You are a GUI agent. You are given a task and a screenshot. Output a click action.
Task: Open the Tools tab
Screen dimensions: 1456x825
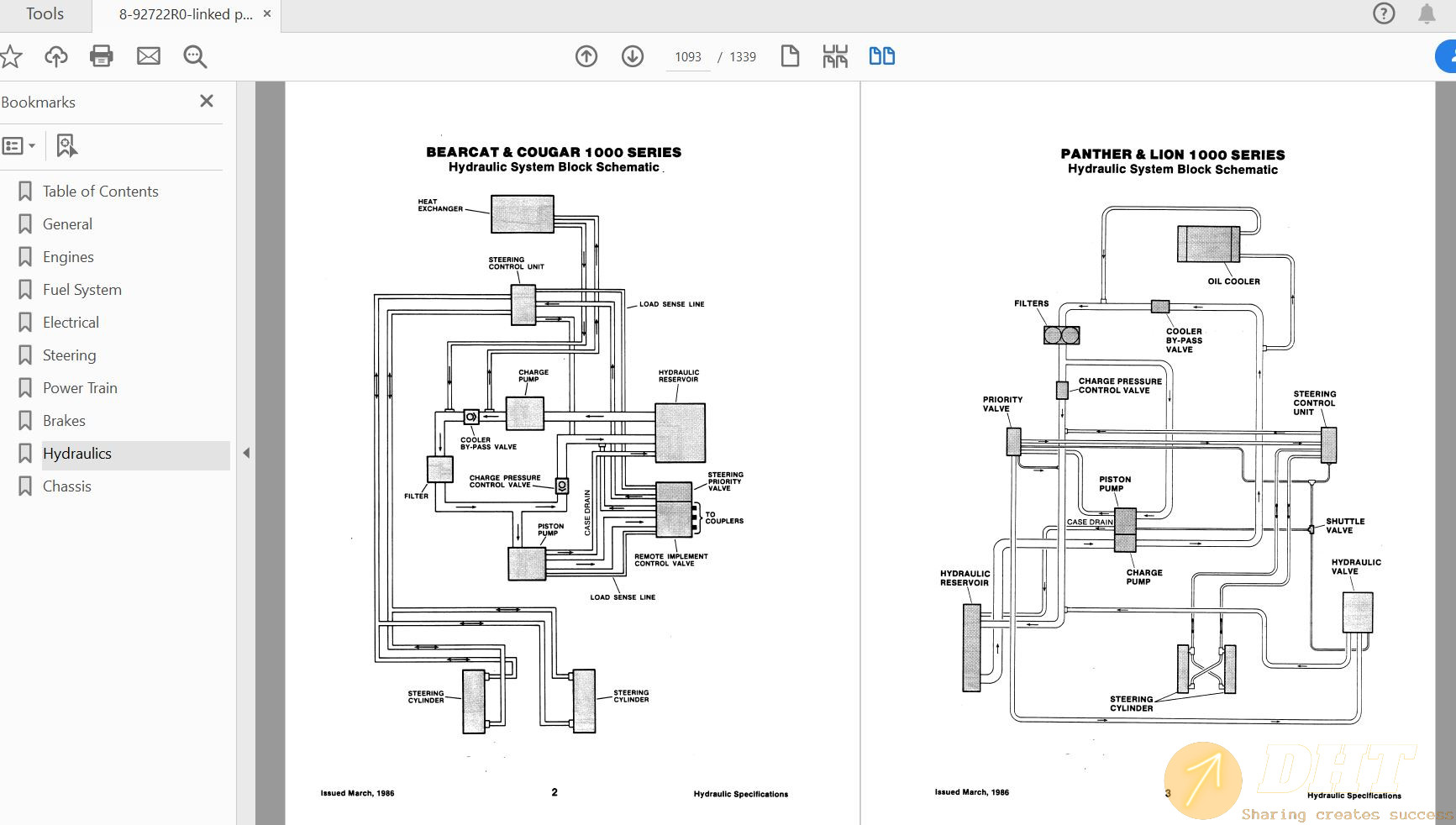[45, 14]
